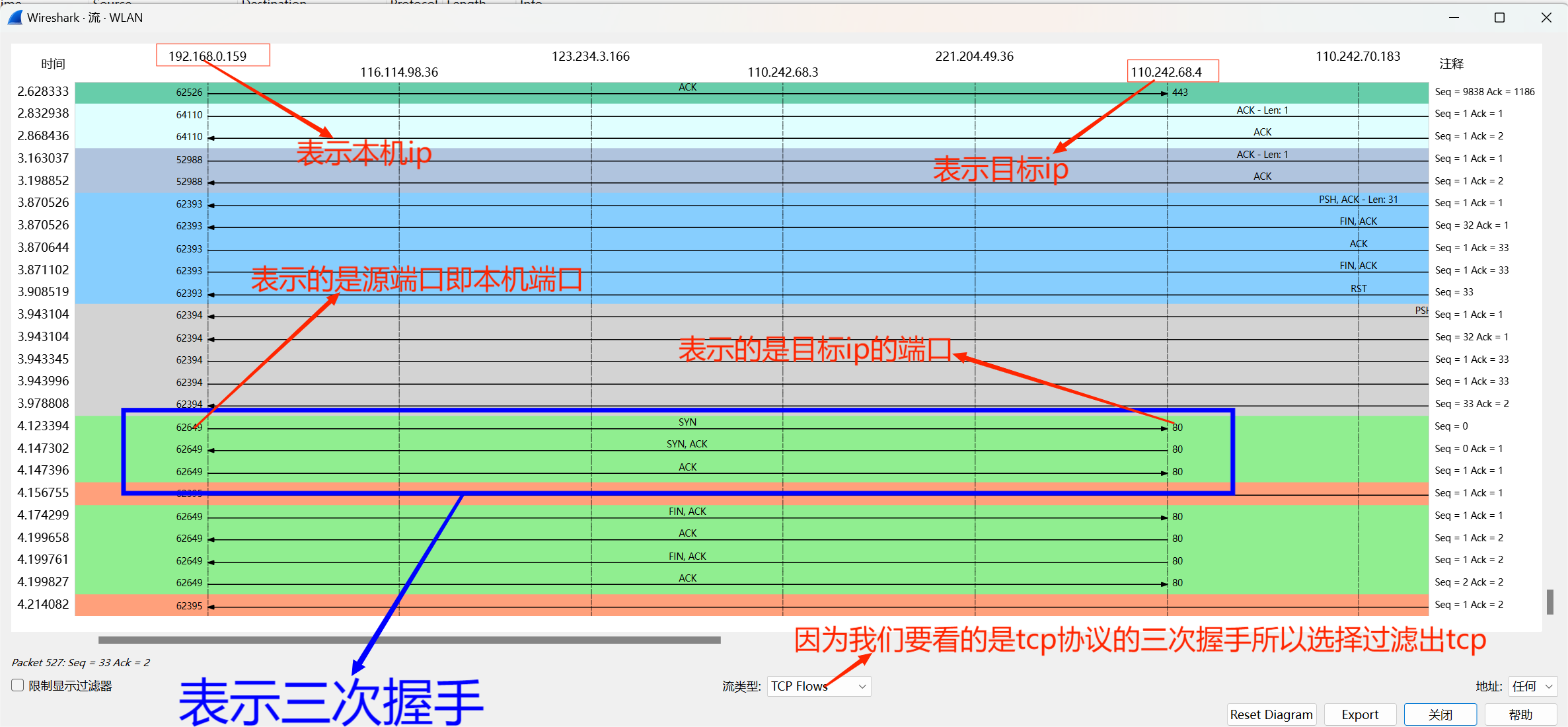Close the window with the X icon
This screenshot has width=1568, height=727.
1546,18
